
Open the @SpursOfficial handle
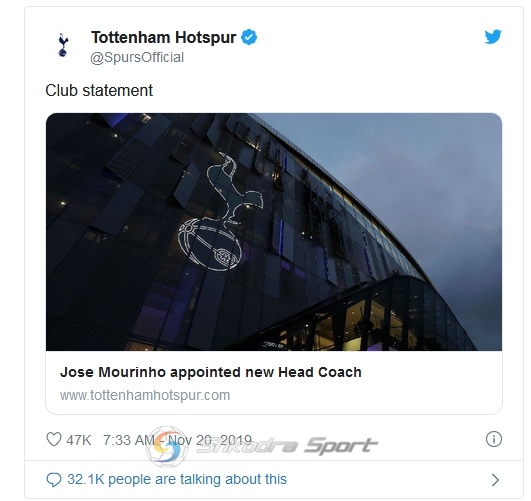click(x=137, y=58)
